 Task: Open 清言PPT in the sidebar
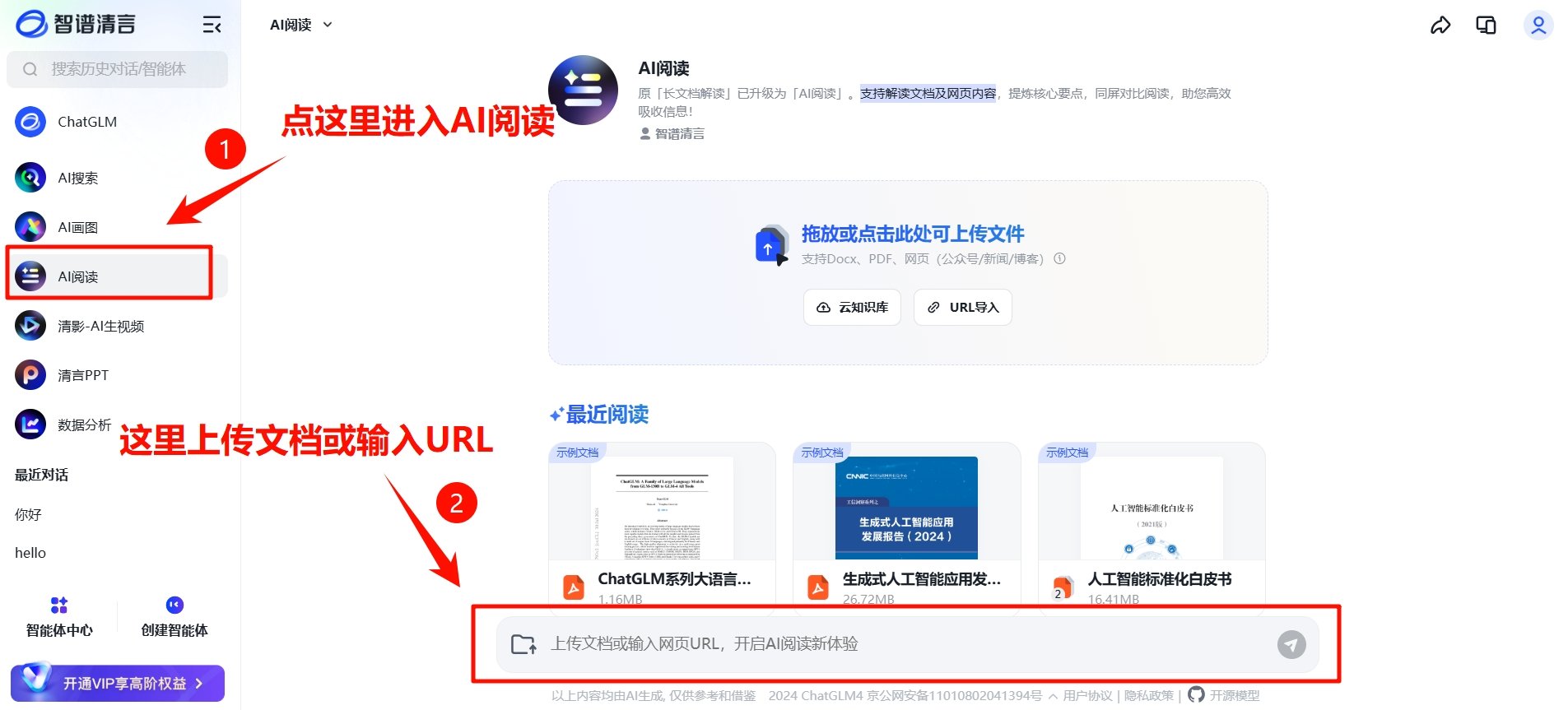pyautogui.click(x=117, y=375)
